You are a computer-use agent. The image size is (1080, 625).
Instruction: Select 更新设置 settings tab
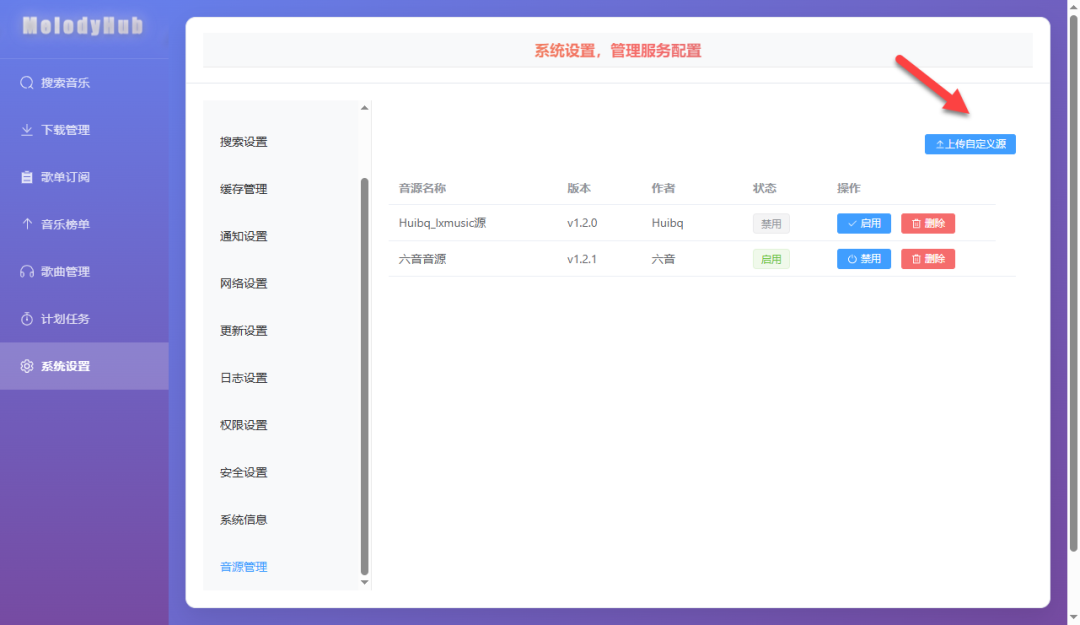[x=243, y=331]
